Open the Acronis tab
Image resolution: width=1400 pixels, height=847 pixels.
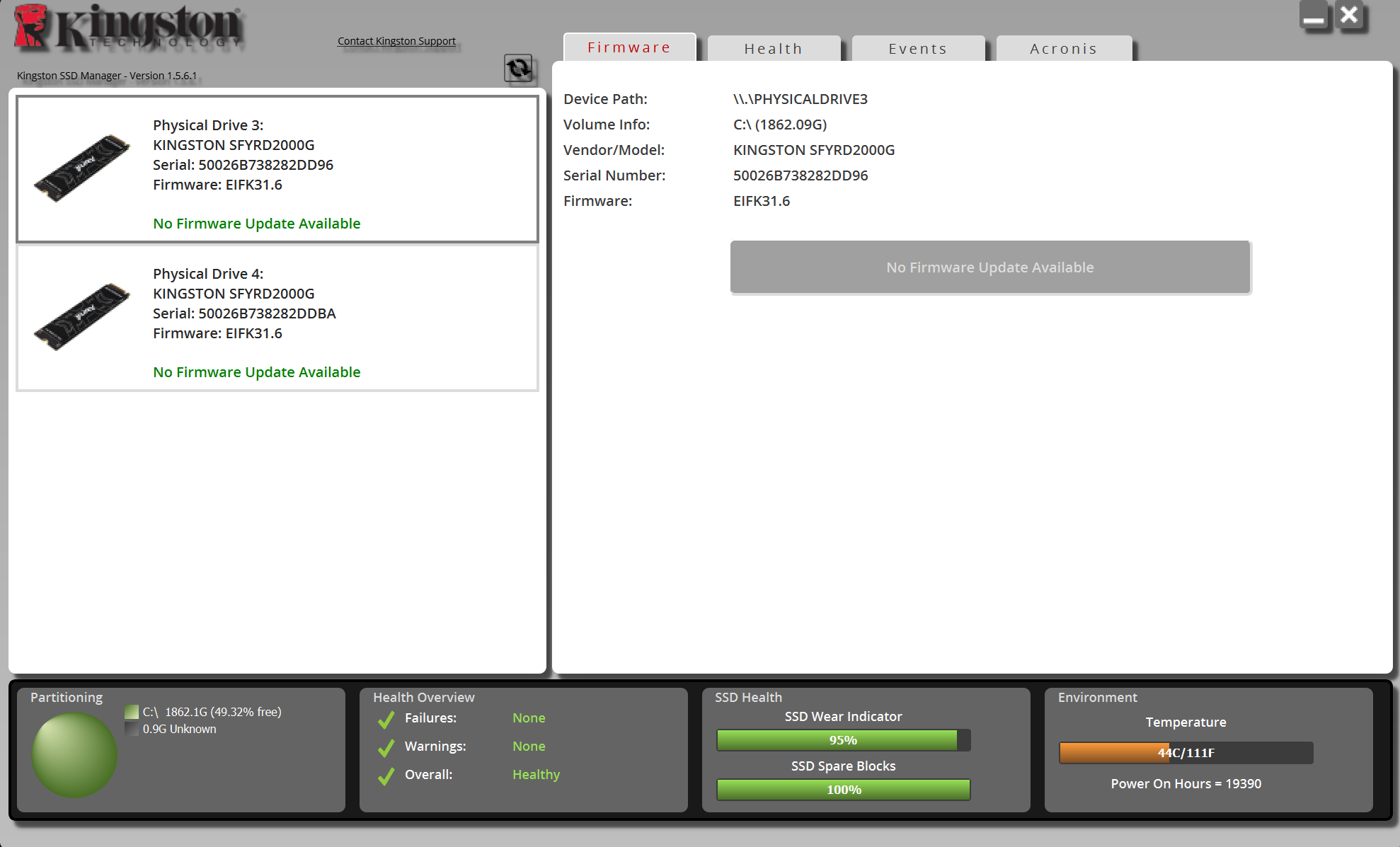click(x=1063, y=49)
